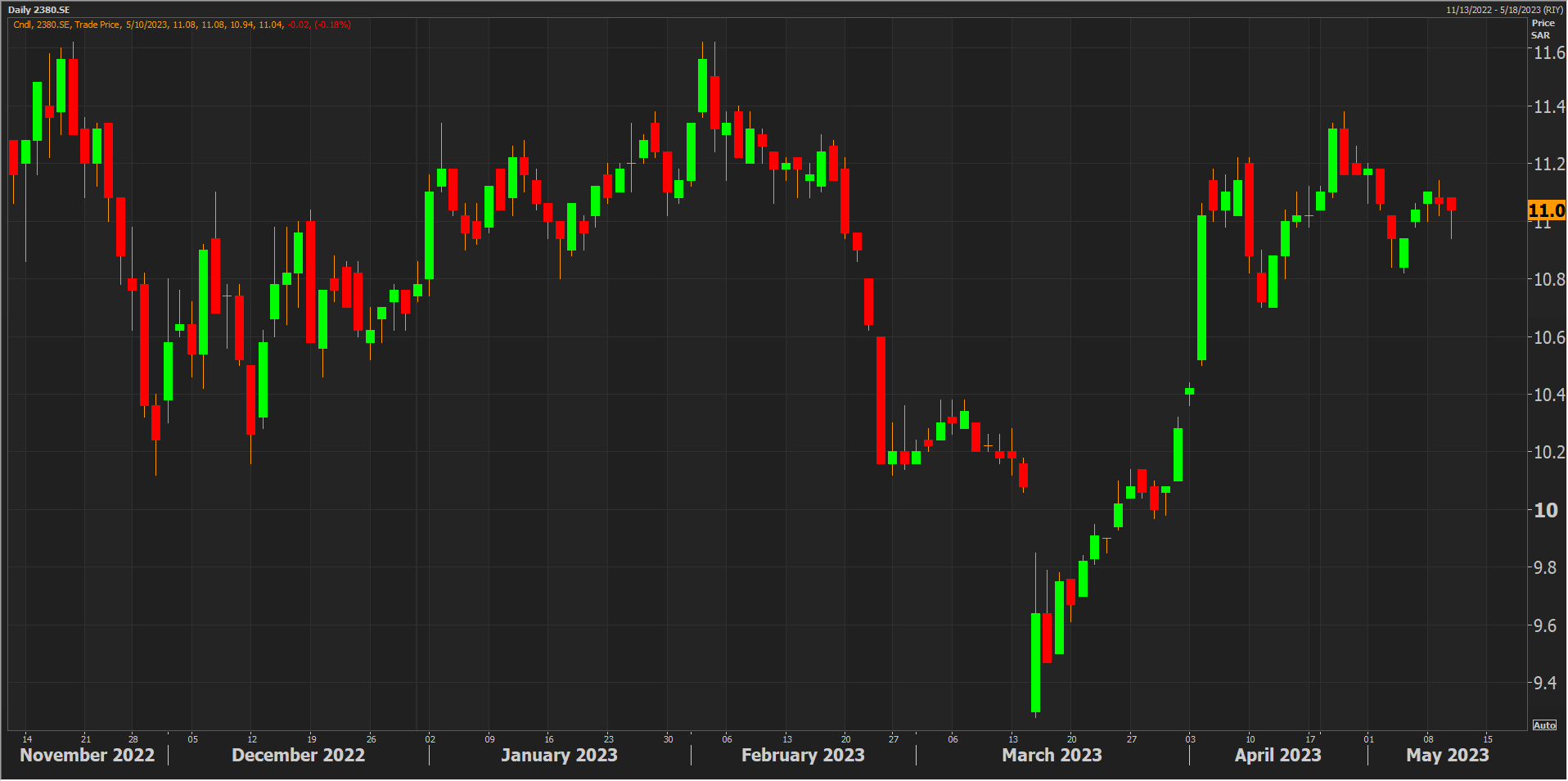Click the April 2023 month label
The image size is (1568, 781).
[1277, 755]
